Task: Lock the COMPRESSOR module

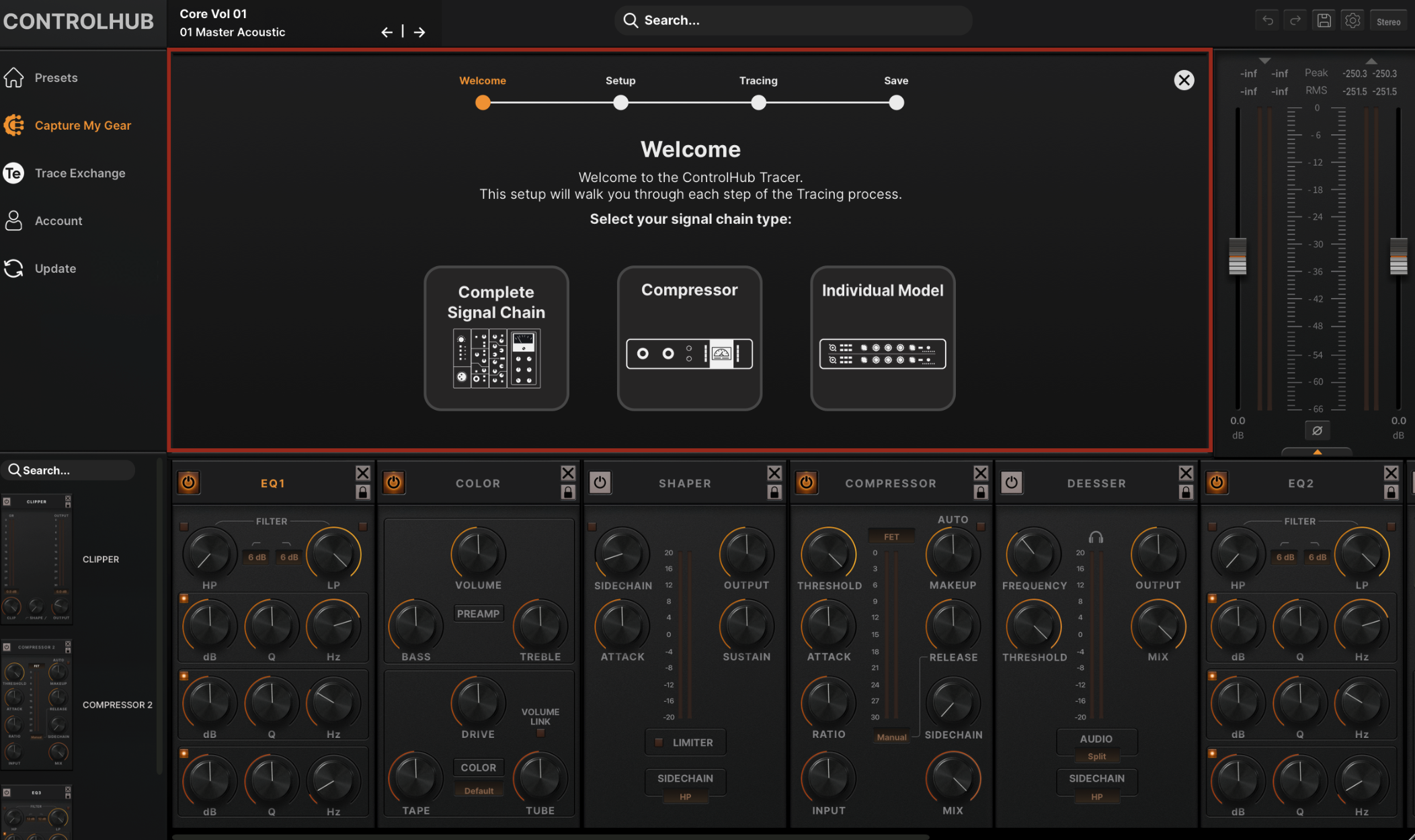Action: coord(981,493)
